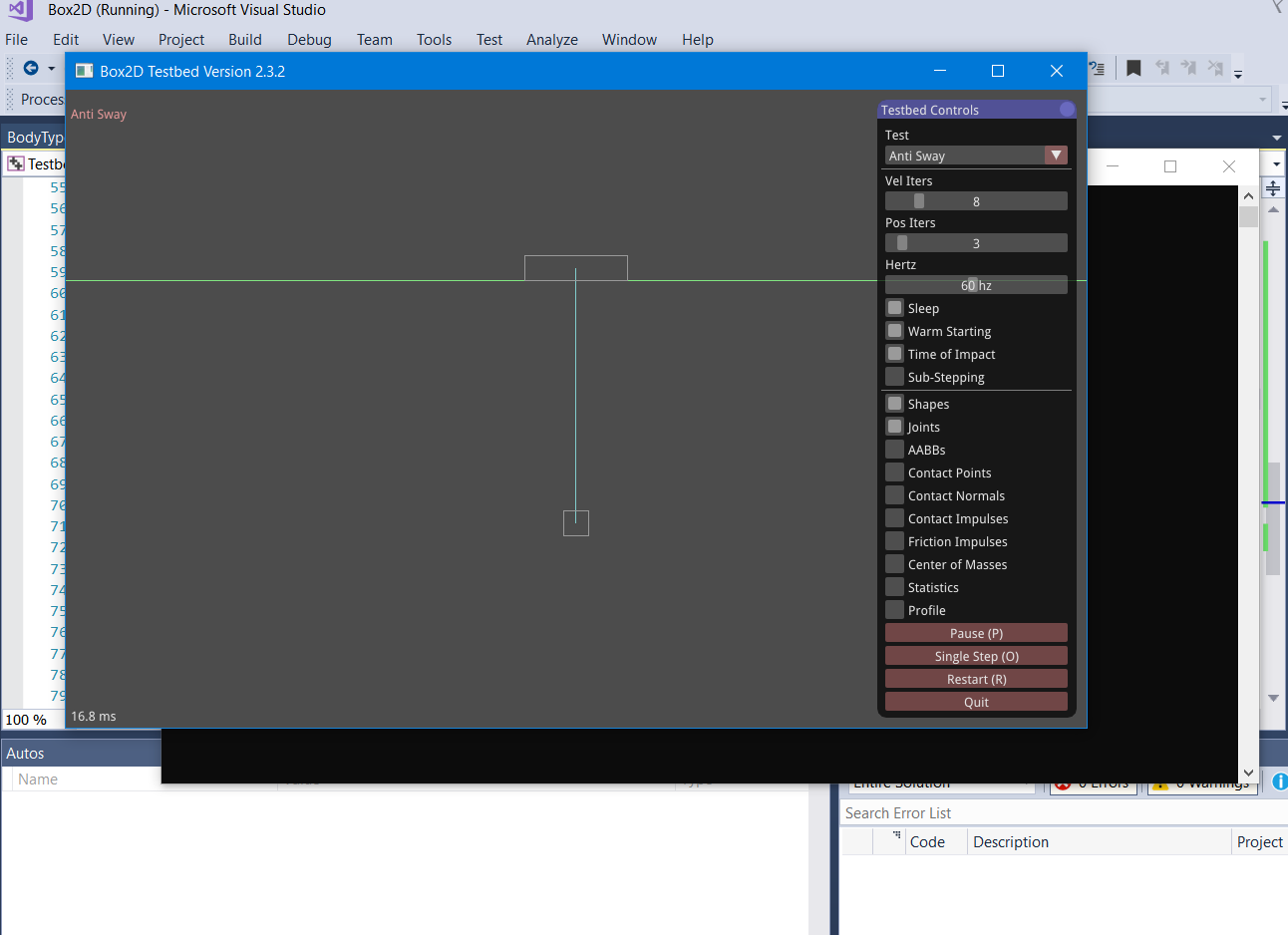This screenshot has height=935, width=1288.
Task: Toggle a bookmark in the editor toolbar
Action: 1133,67
